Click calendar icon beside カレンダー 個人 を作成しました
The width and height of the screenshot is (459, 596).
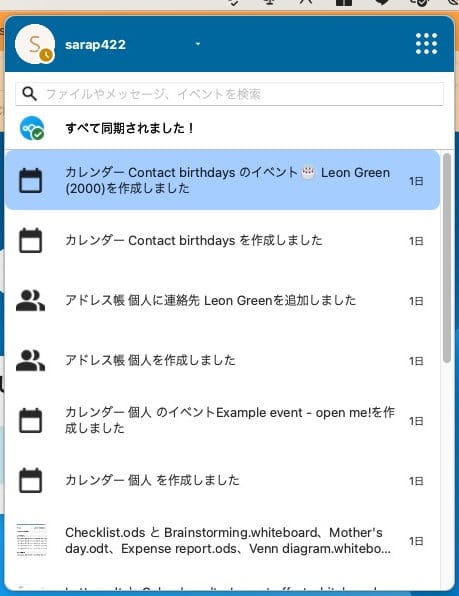[31, 480]
